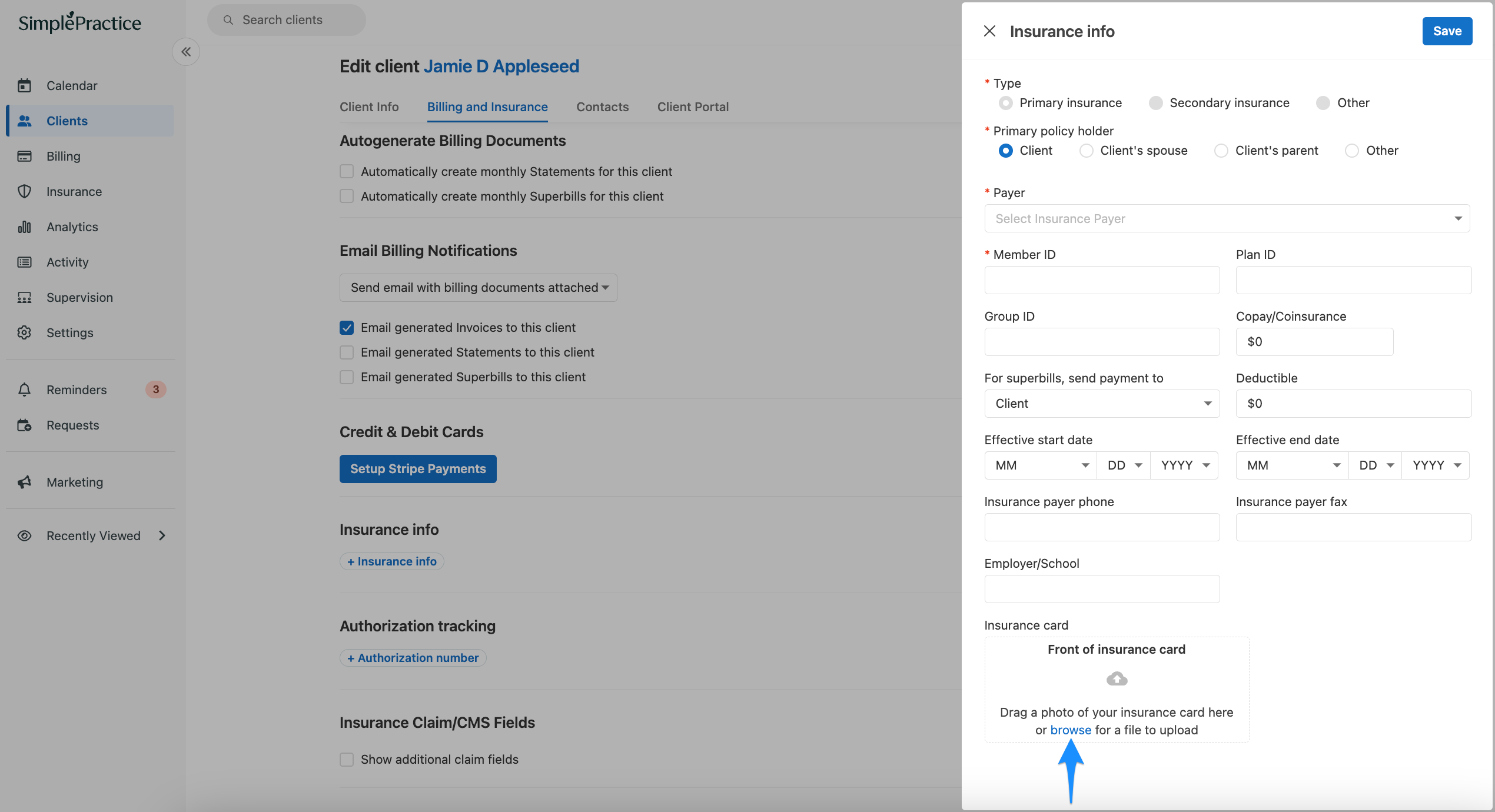Open Effective start date MM dropdown

[x=1040, y=465]
